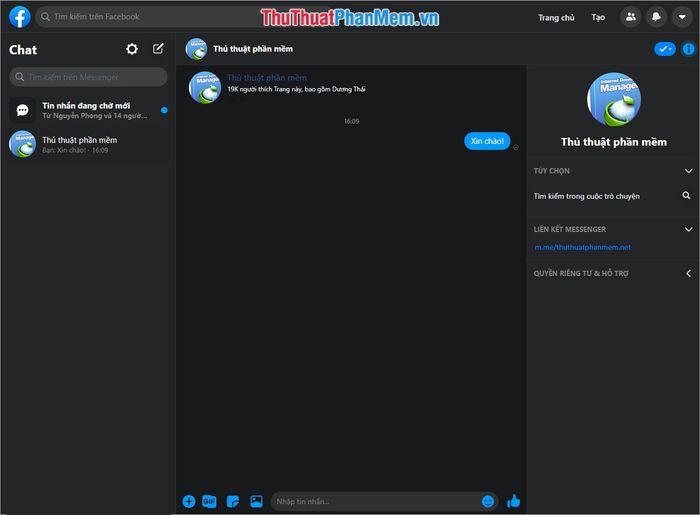
Task: Open GIF picker in message toolbar
Action: pos(209,501)
